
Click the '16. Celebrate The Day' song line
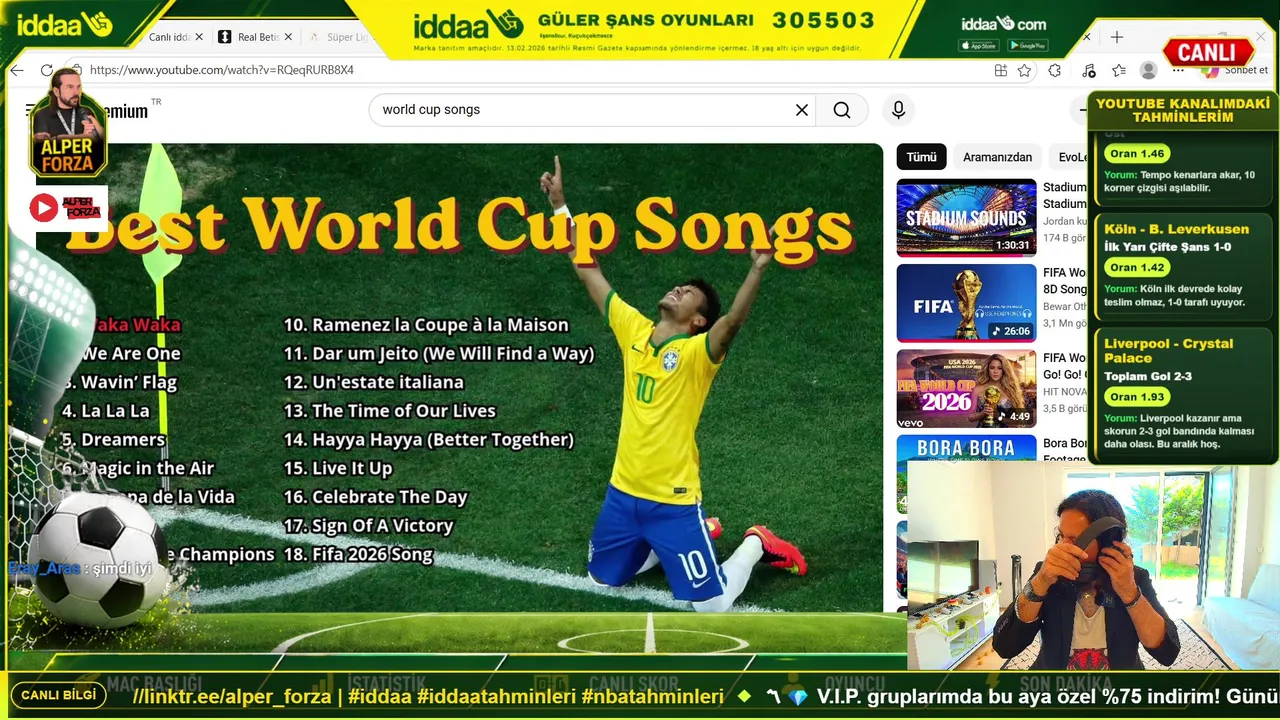(376, 497)
